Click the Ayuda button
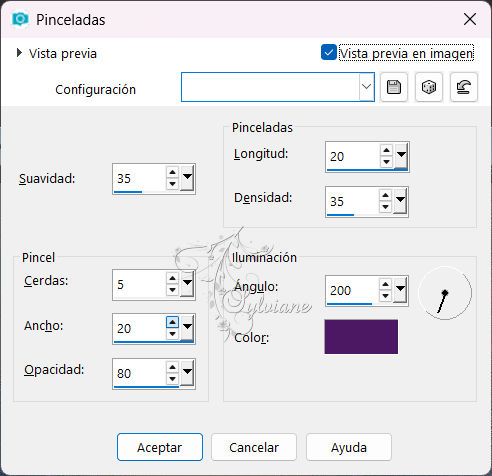492x476 pixels. point(349,447)
